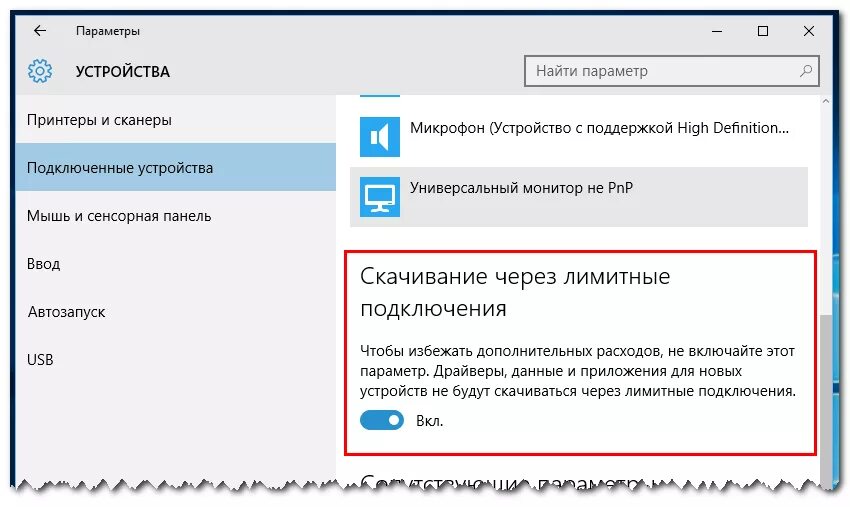Select Микрофон High Definition device row
This screenshot has height=507, width=850.
point(579,137)
